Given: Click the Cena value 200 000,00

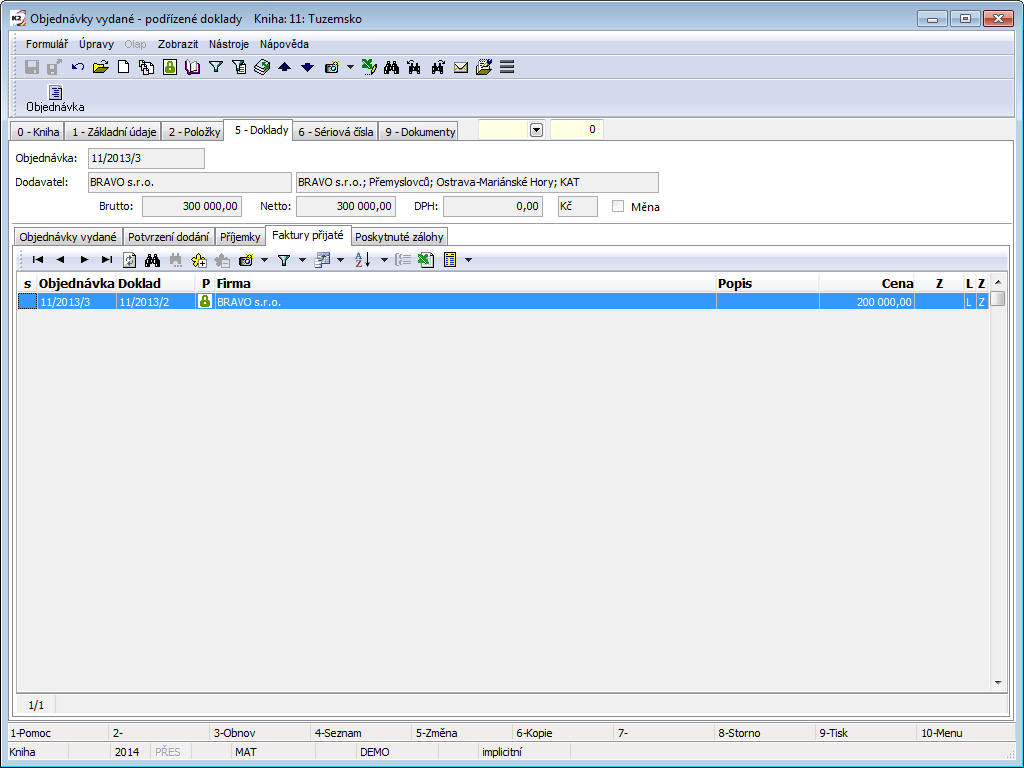Looking at the screenshot, I should point(884,302).
